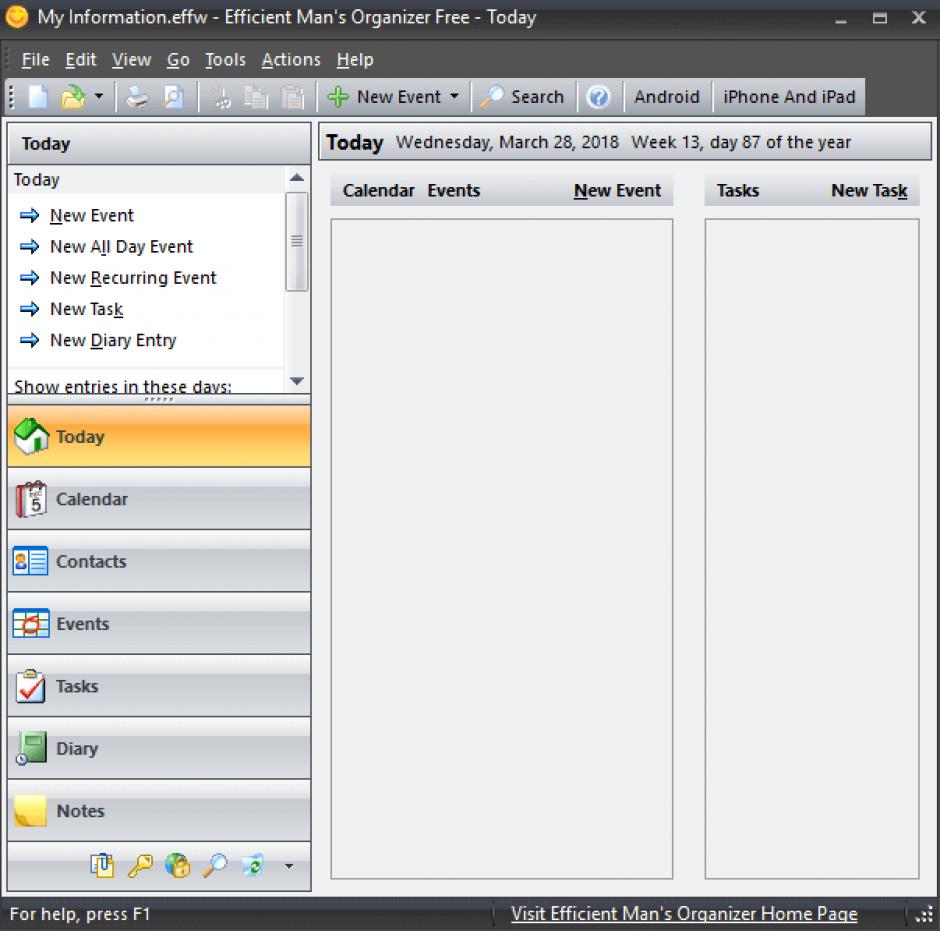
Task: Click the New file toolbar icon
Action: 38,97
